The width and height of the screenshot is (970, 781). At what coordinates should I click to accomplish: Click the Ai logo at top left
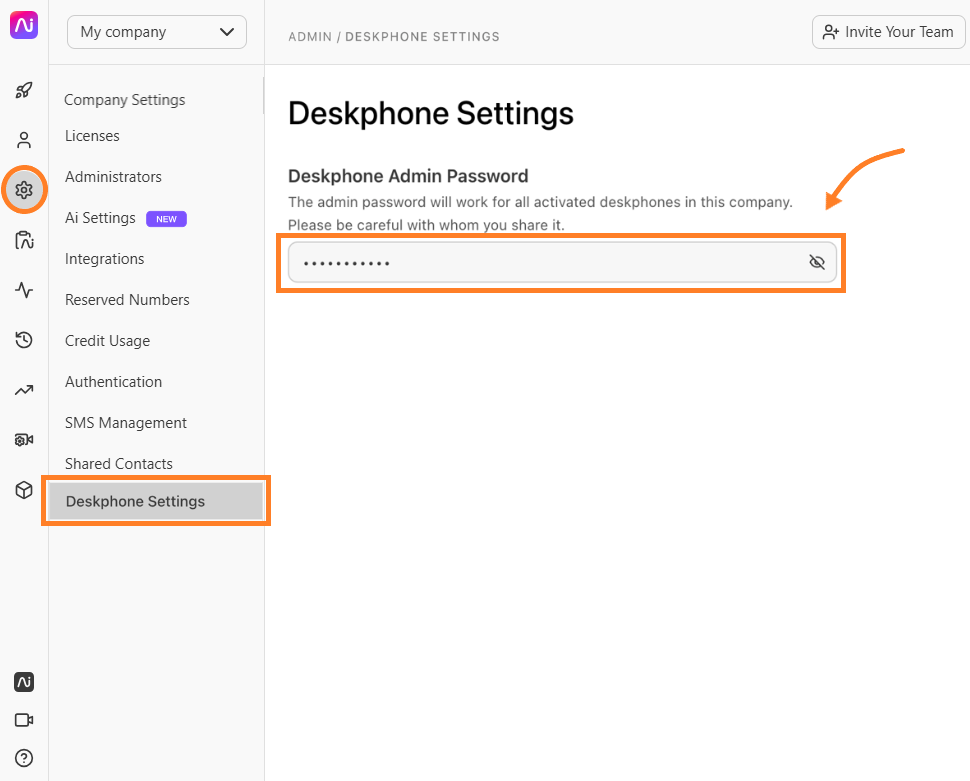[x=24, y=25]
